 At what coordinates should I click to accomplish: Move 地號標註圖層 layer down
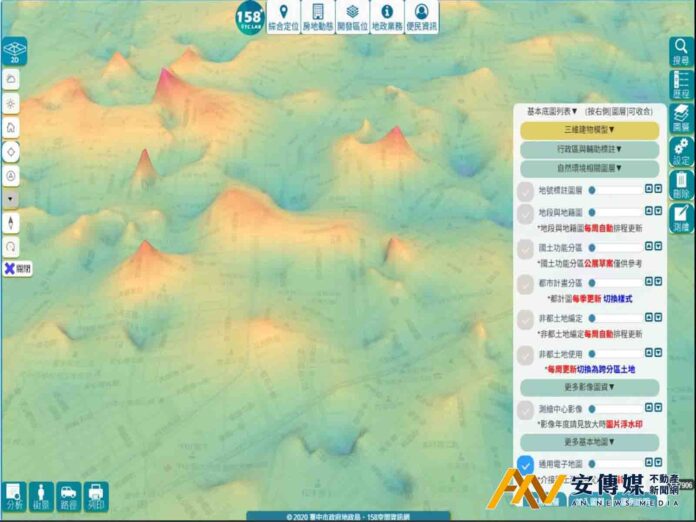tap(658, 189)
